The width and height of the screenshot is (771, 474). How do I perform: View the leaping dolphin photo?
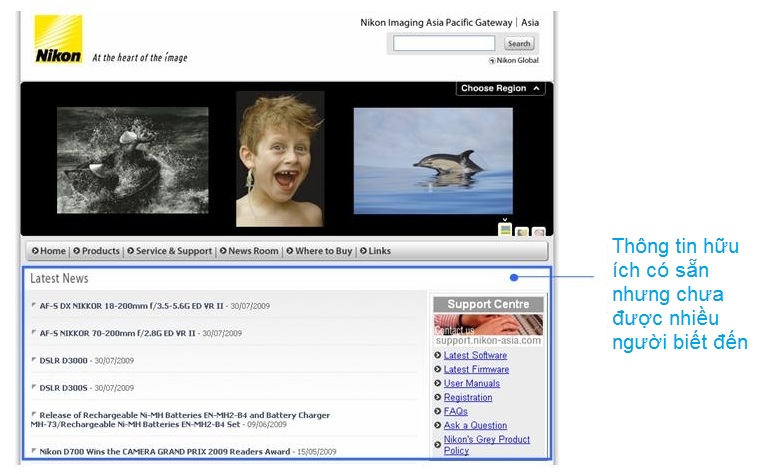coord(433,161)
